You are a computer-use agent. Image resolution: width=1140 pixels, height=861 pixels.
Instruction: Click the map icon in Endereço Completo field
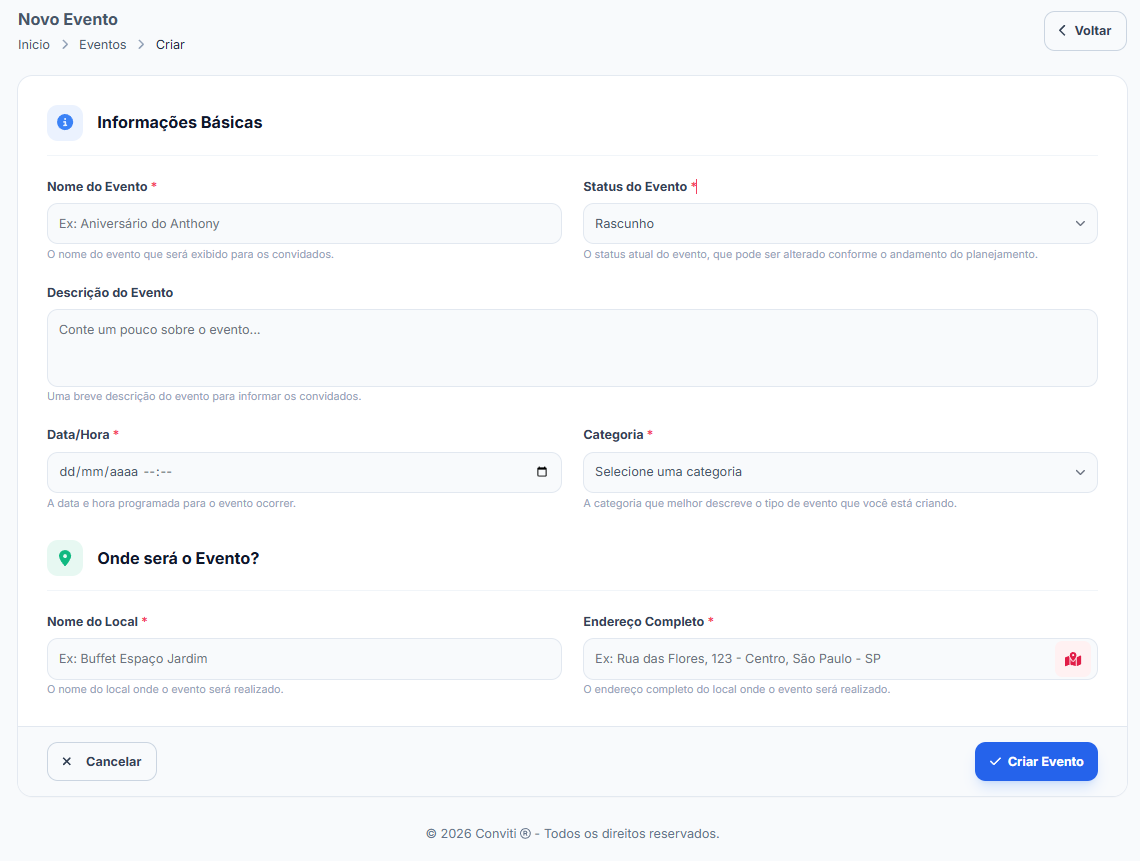point(1073,659)
